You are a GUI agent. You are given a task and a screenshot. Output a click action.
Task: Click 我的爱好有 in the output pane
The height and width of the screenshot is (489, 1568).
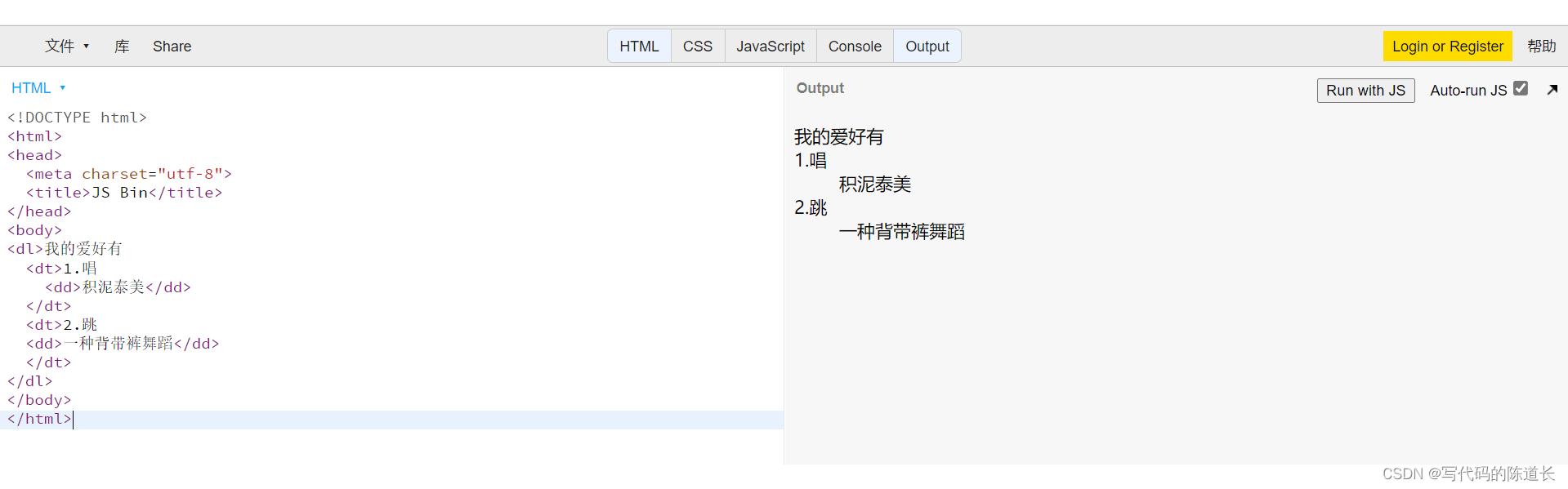839,137
